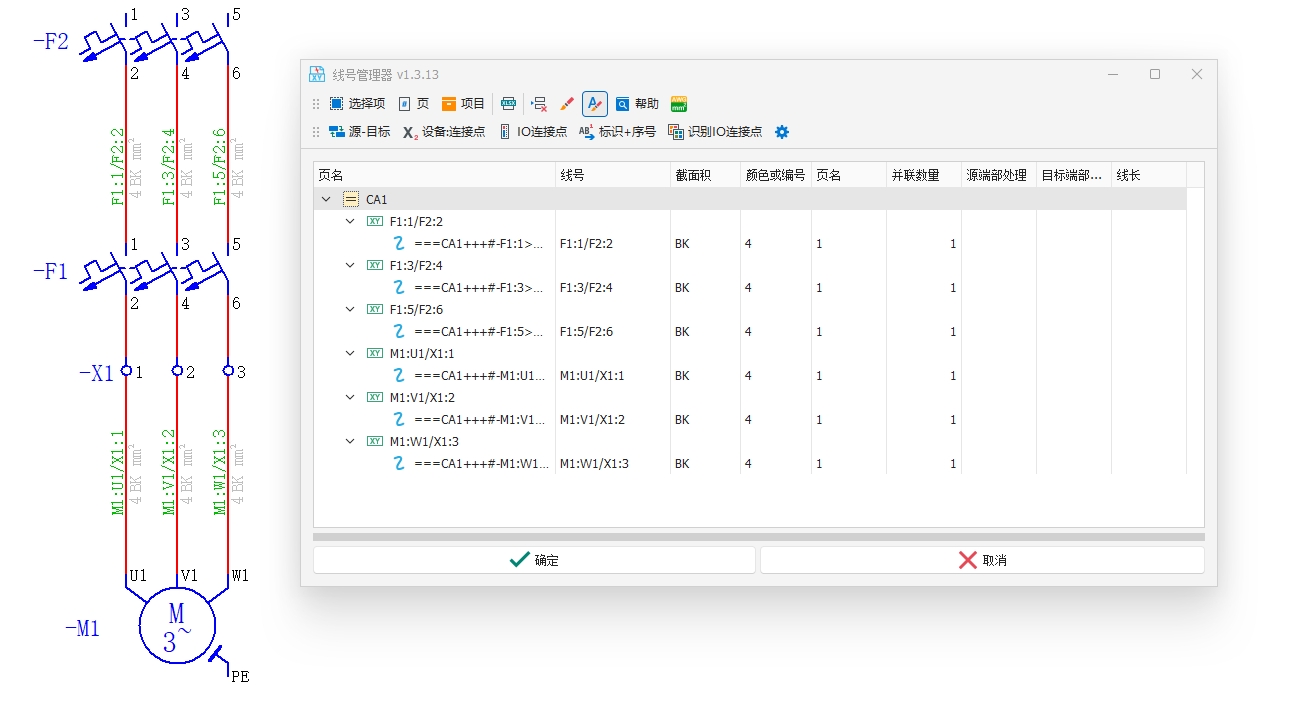Collapse the F1:1/F2:2 tree group
This screenshot has height=705, width=1292.
[x=350, y=221]
